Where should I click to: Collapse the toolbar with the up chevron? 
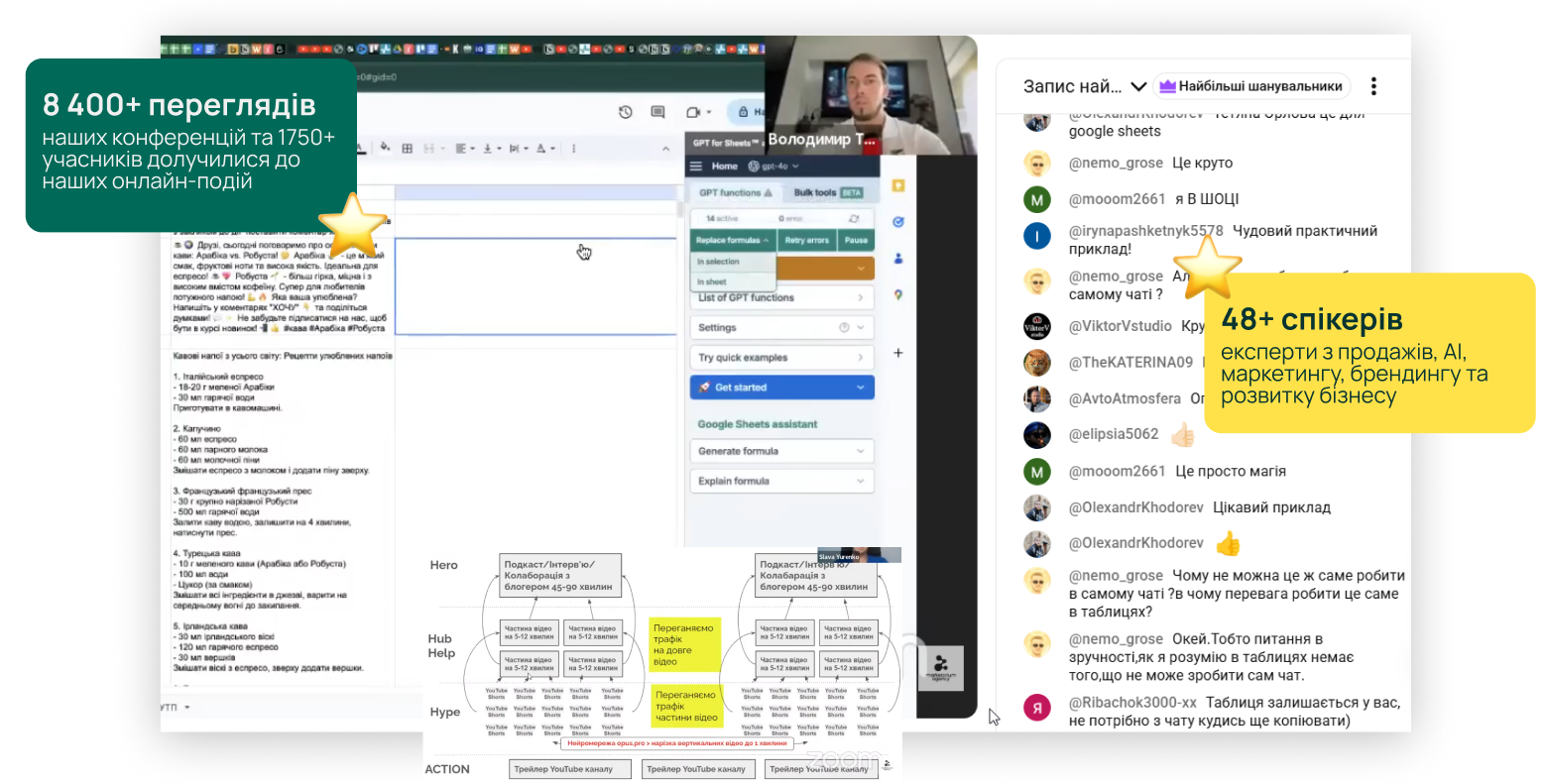tap(665, 149)
